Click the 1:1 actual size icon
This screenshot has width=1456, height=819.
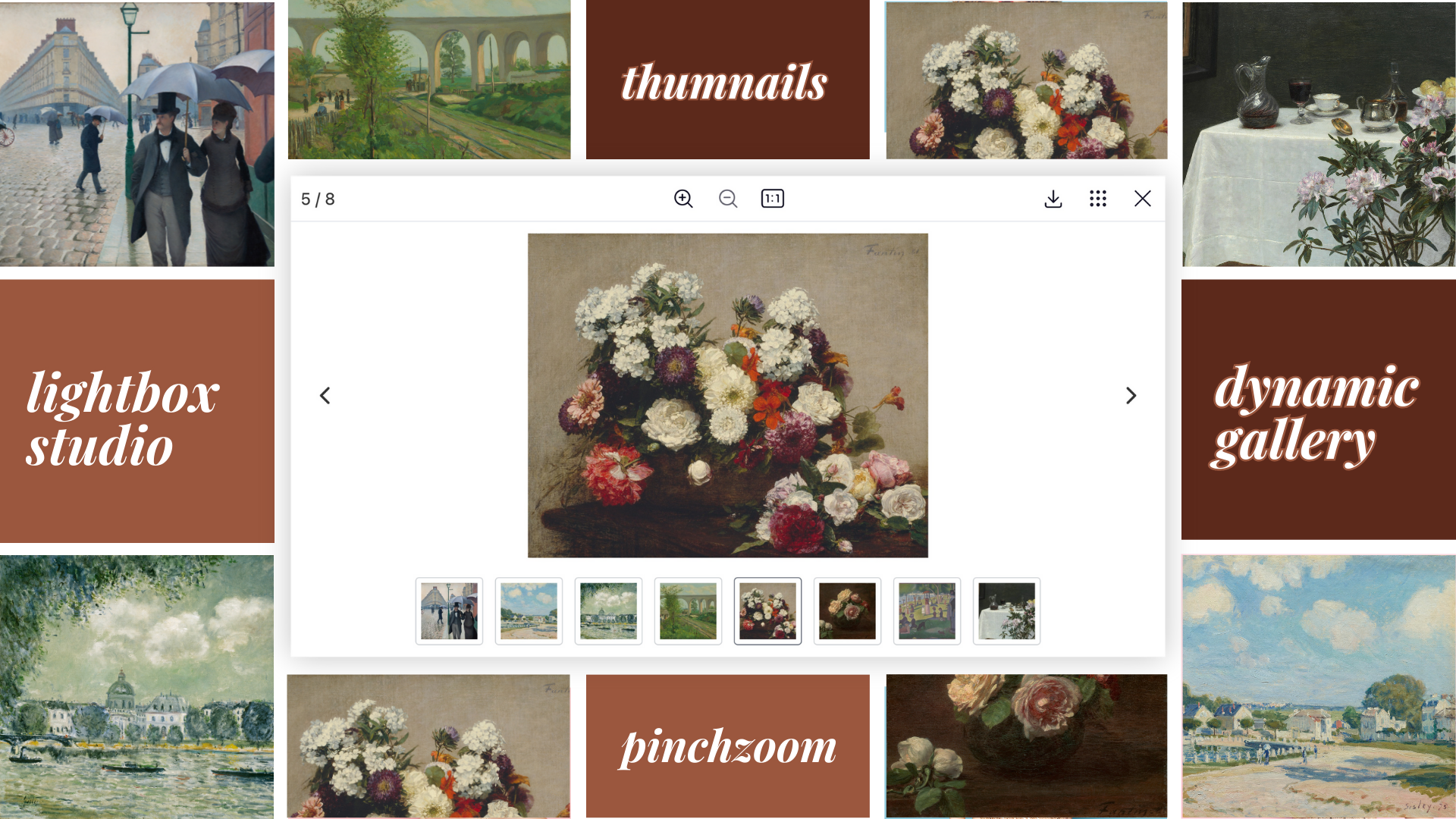click(772, 198)
